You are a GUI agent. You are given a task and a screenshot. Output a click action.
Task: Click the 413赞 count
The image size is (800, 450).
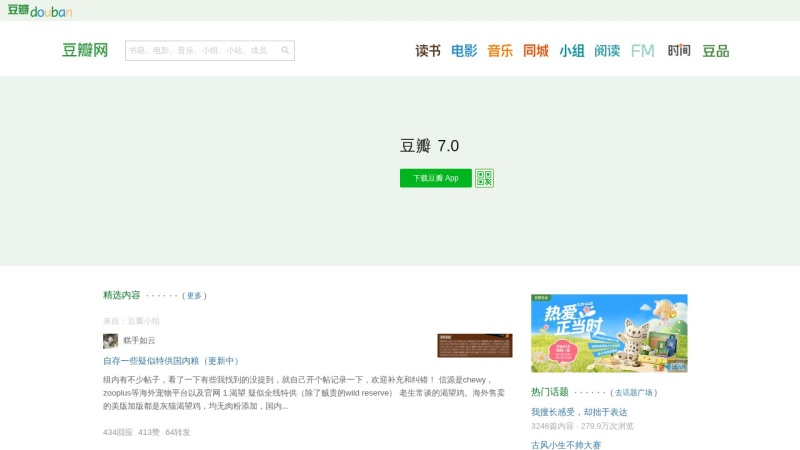point(148,432)
